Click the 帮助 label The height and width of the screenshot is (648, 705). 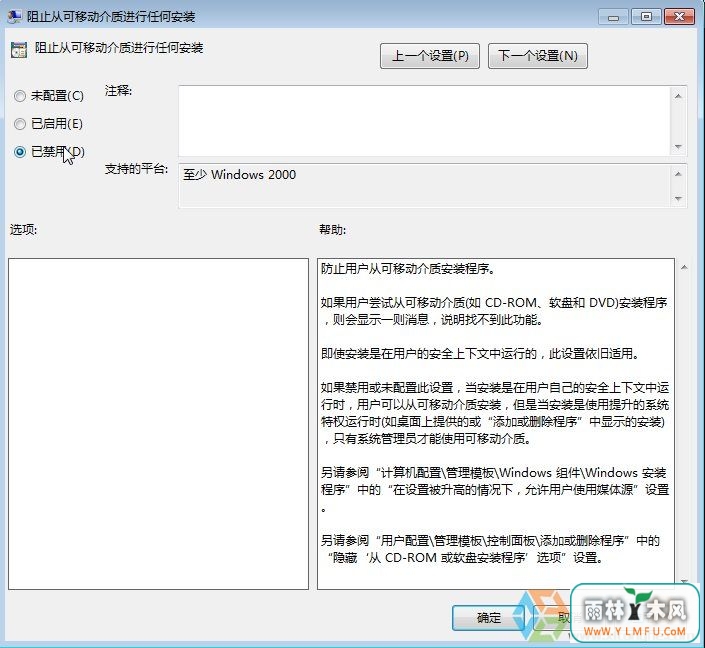pos(332,230)
